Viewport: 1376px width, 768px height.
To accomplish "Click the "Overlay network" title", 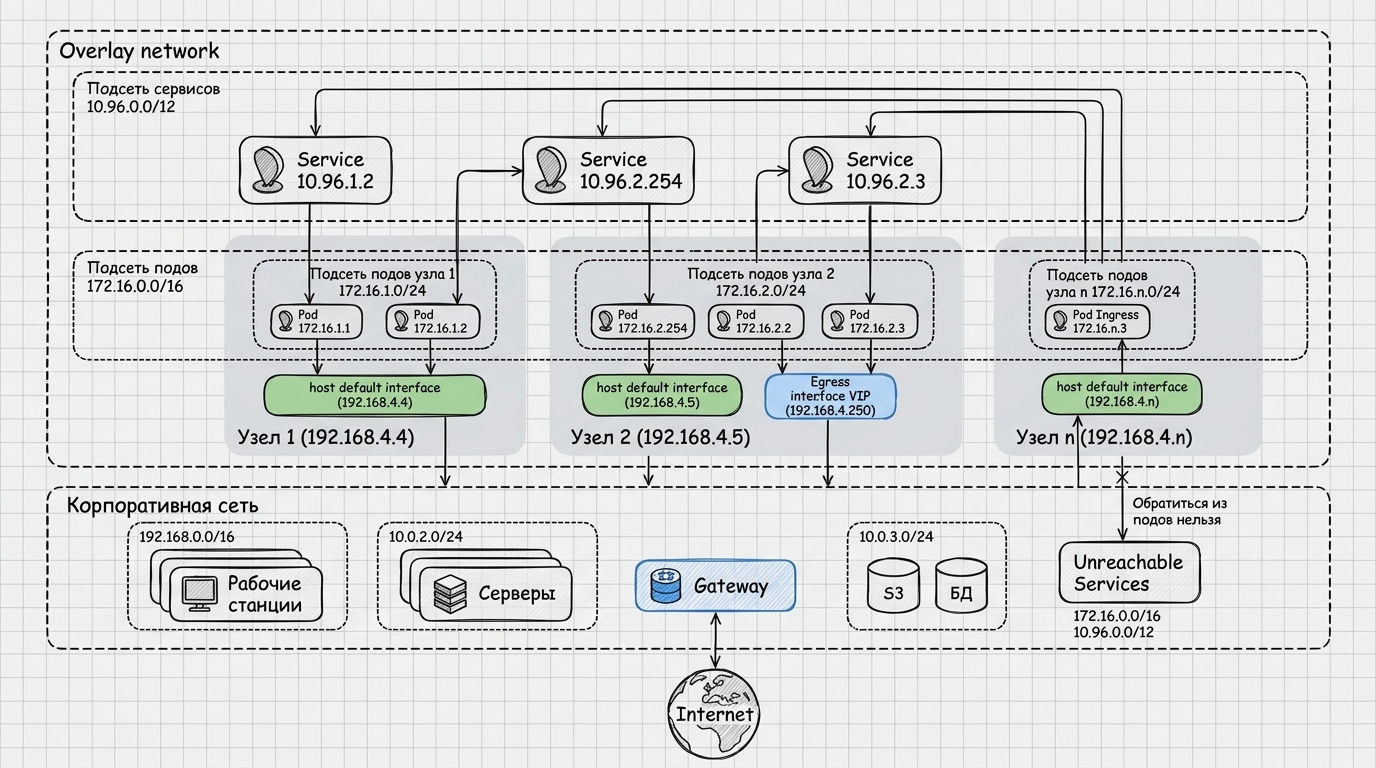I will click(x=139, y=51).
